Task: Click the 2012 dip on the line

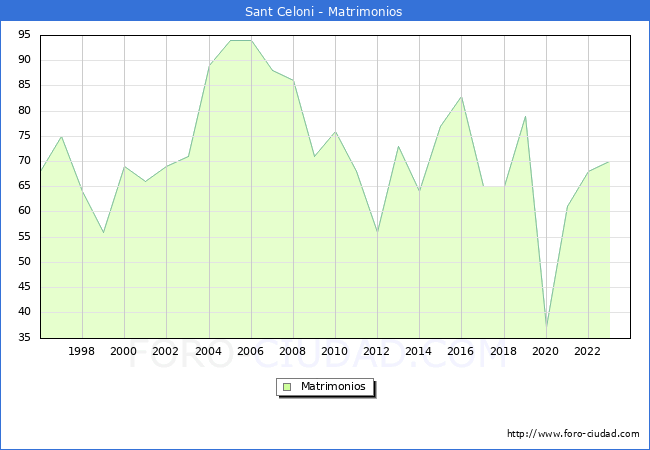Action: [x=377, y=232]
